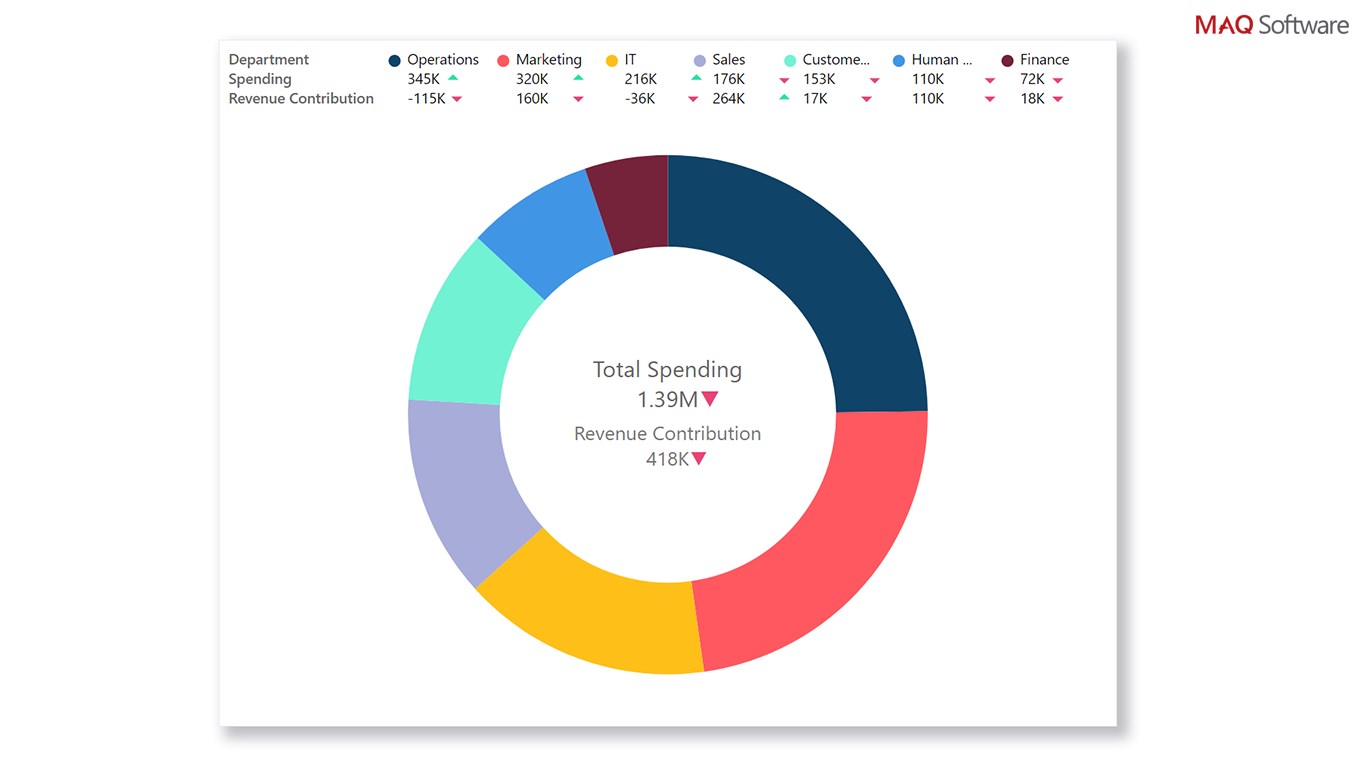Click the Marketing revenue value 160K

pos(532,99)
